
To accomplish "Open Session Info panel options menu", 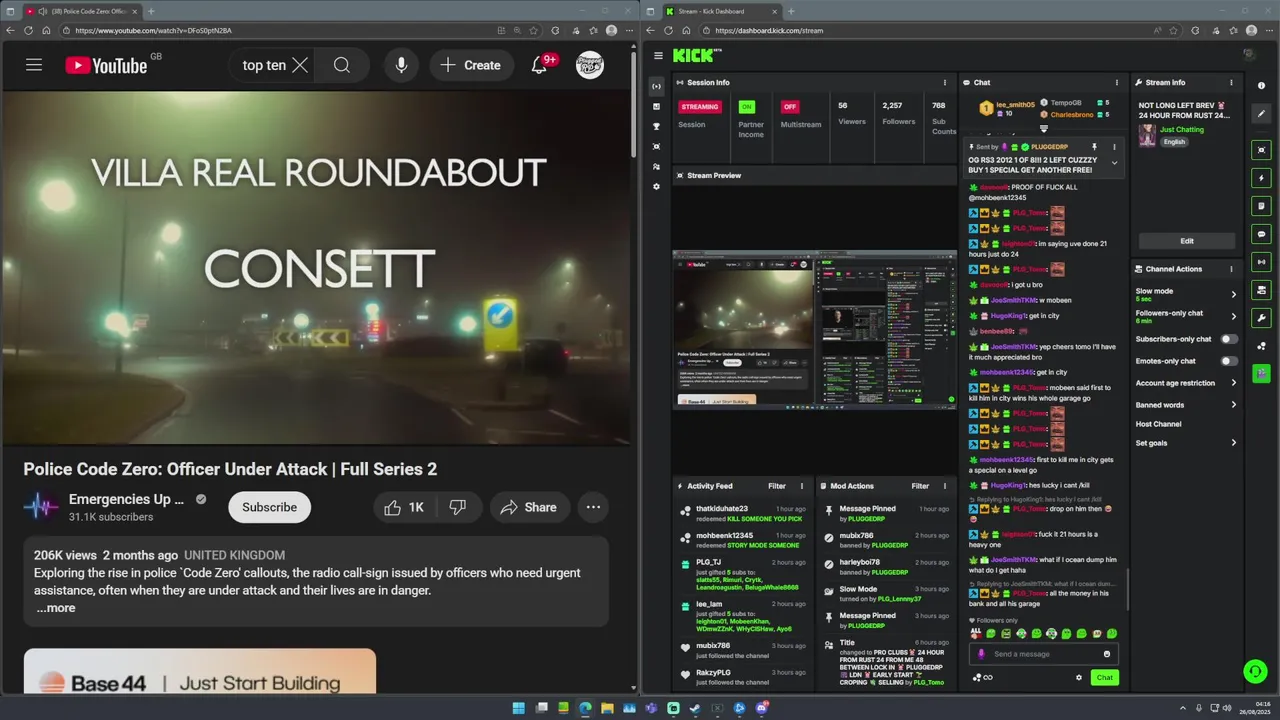I will [x=945, y=83].
